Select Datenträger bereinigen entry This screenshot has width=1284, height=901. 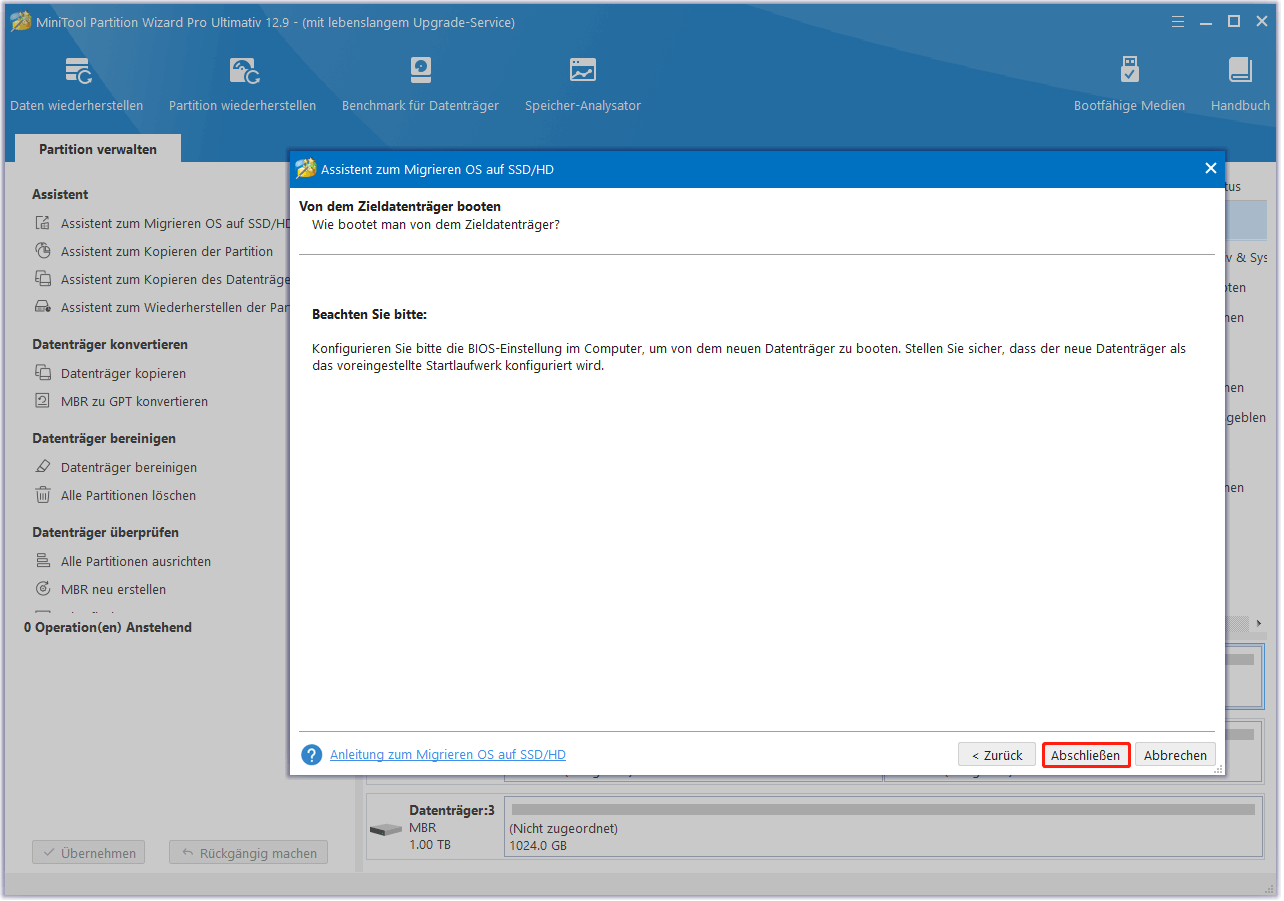(x=129, y=467)
